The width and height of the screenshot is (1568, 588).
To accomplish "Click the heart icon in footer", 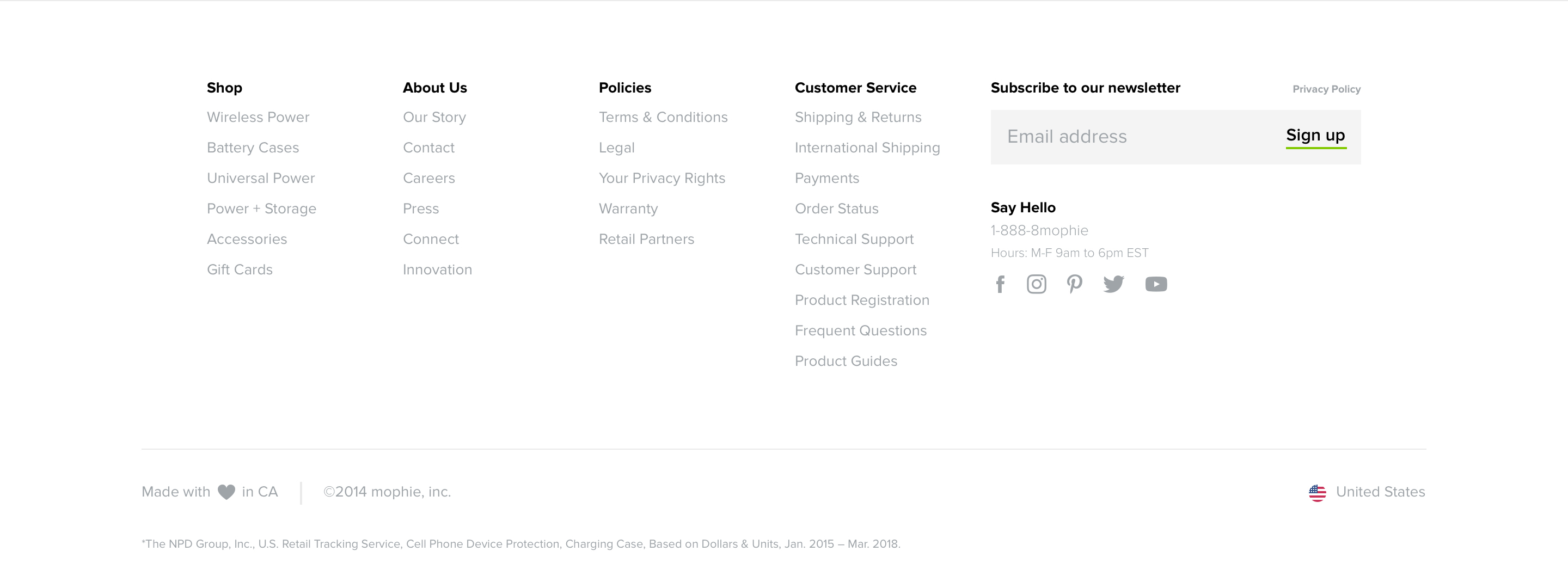I will point(226,492).
